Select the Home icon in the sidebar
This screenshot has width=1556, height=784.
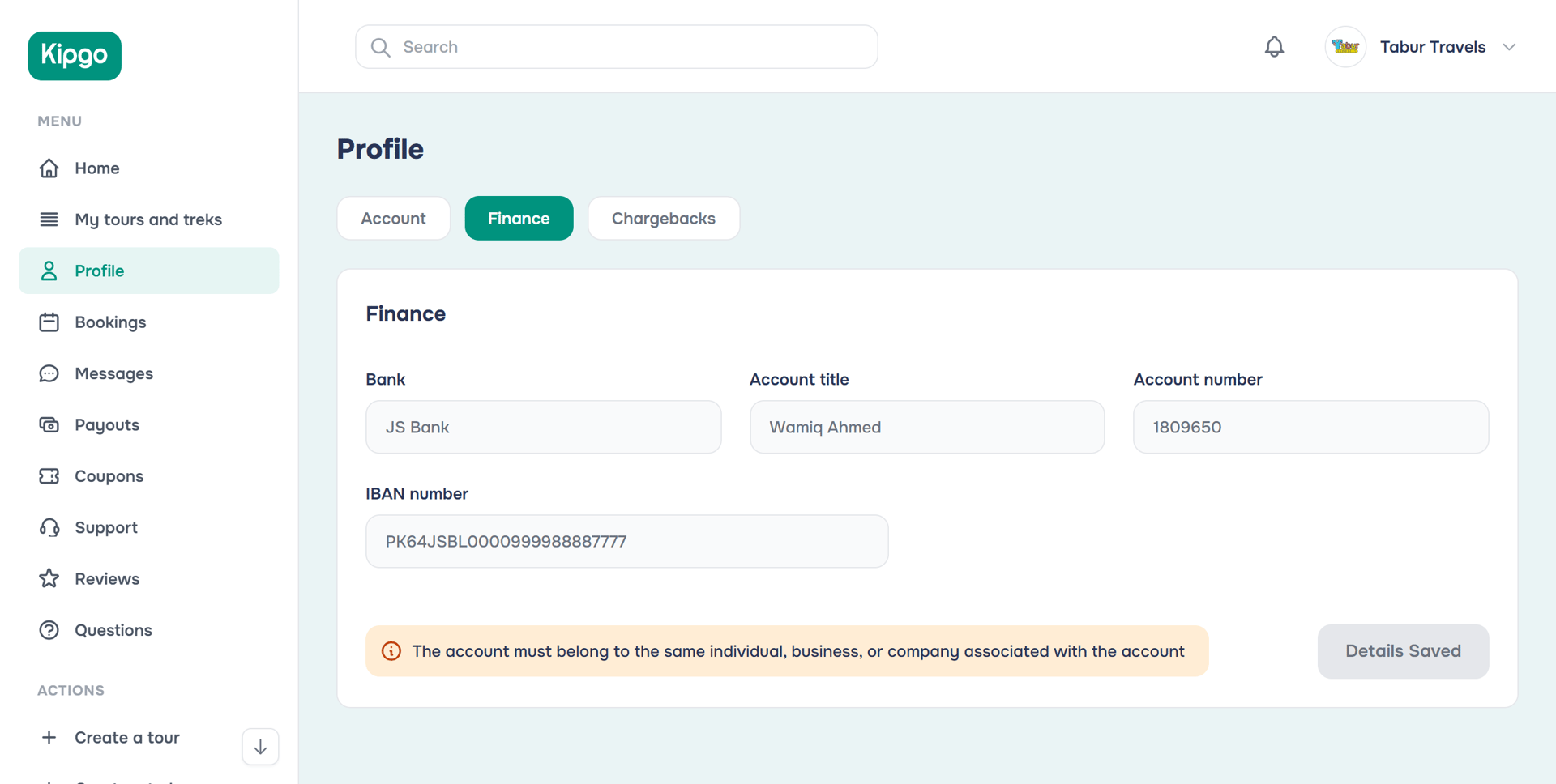point(49,168)
